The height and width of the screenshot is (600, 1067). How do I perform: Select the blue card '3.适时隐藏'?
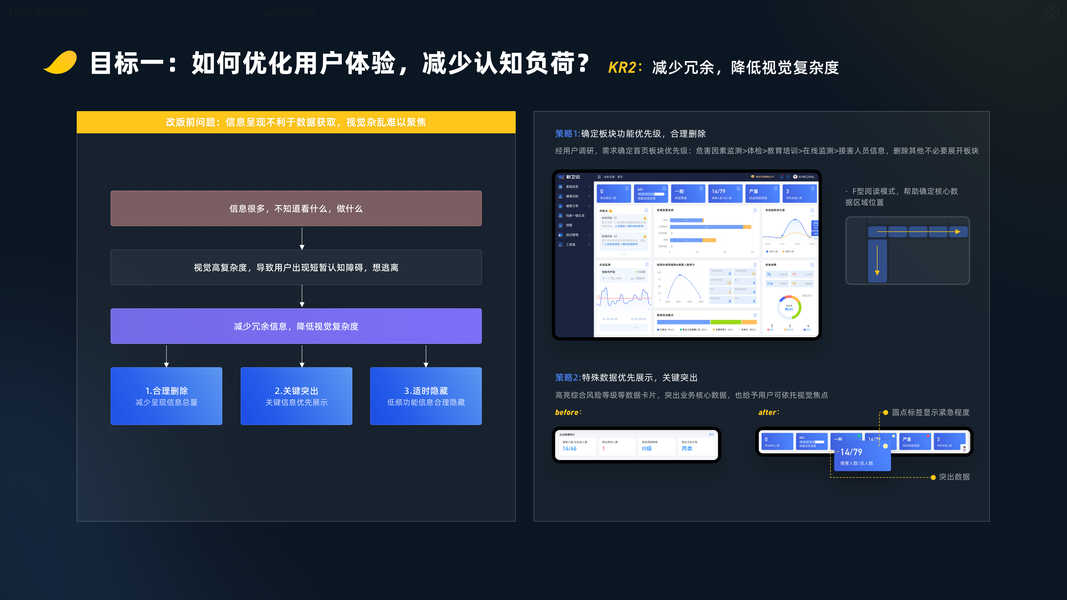(426, 396)
